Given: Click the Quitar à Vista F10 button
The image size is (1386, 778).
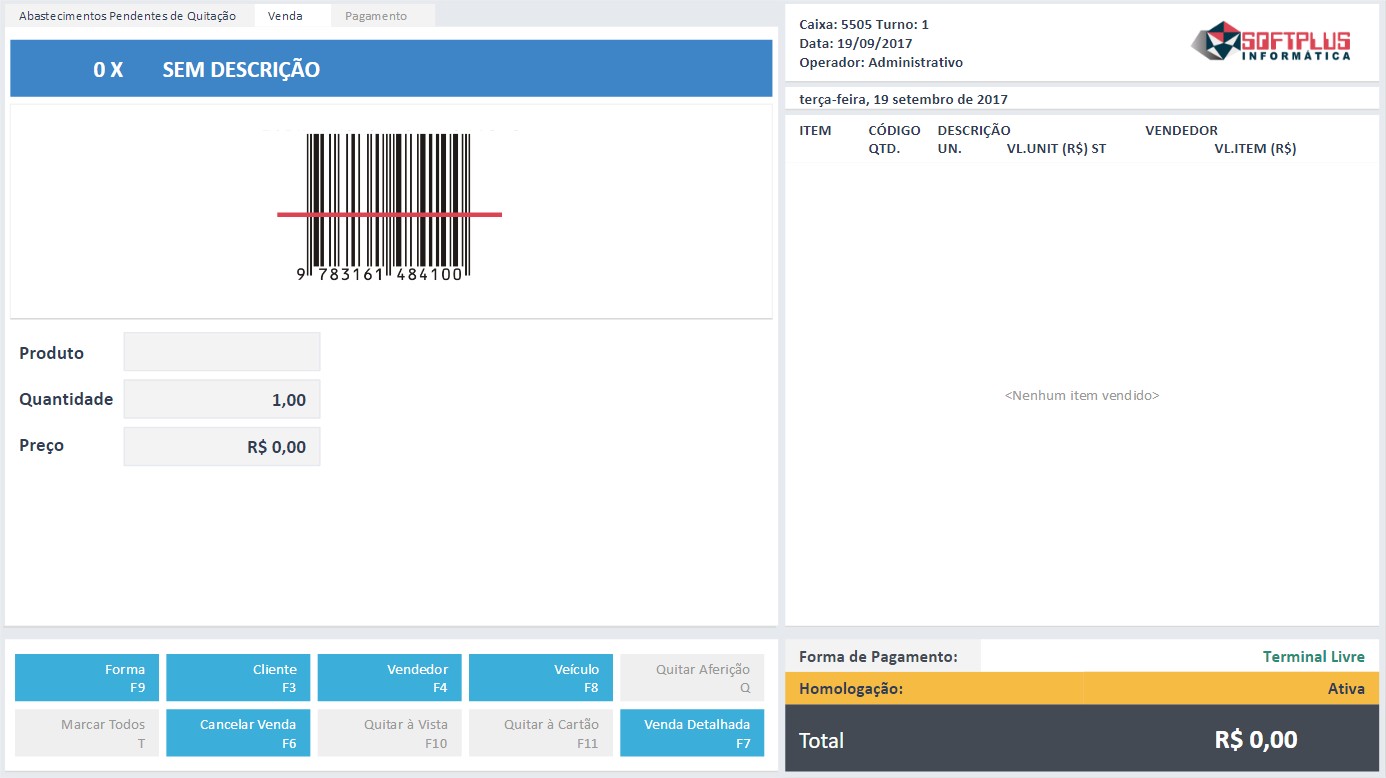Looking at the screenshot, I should tap(390, 733).
